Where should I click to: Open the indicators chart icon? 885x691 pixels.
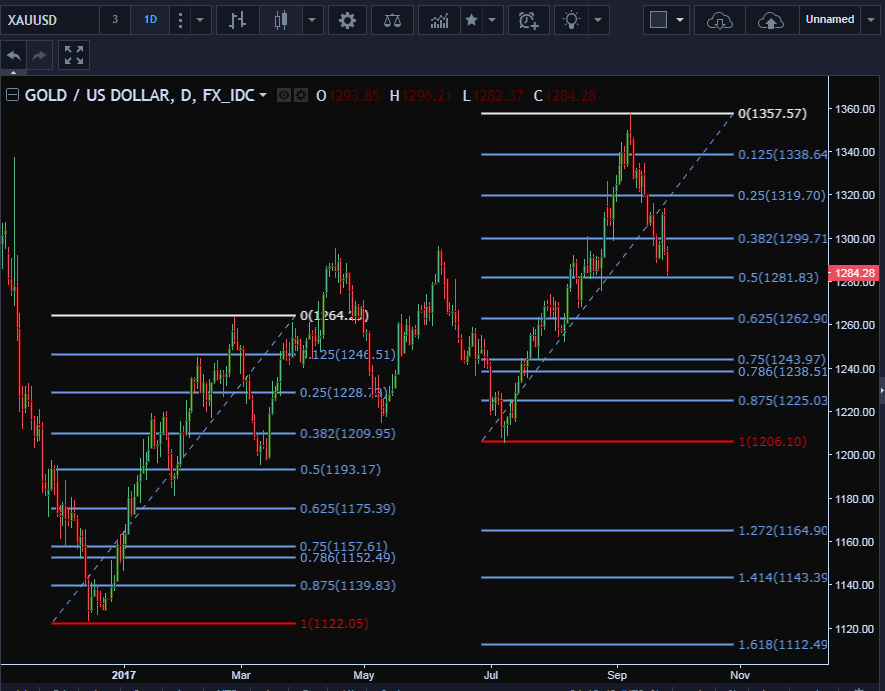439,20
